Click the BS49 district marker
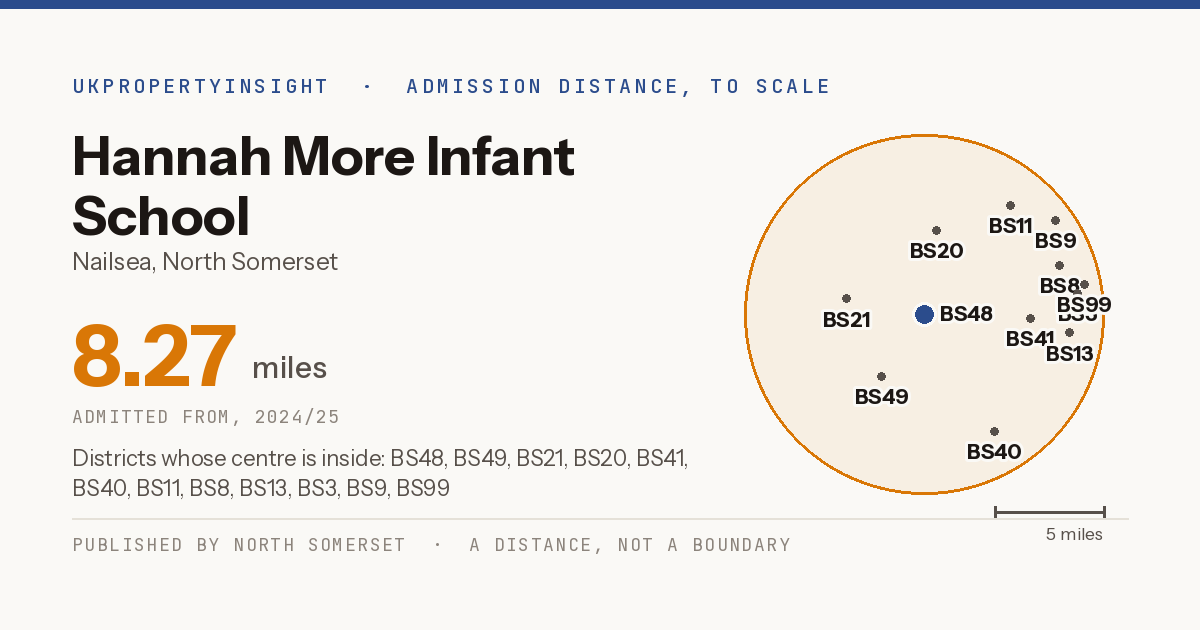Image resolution: width=1200 pixels, height=630 pixels. click(x=881, y=377)
